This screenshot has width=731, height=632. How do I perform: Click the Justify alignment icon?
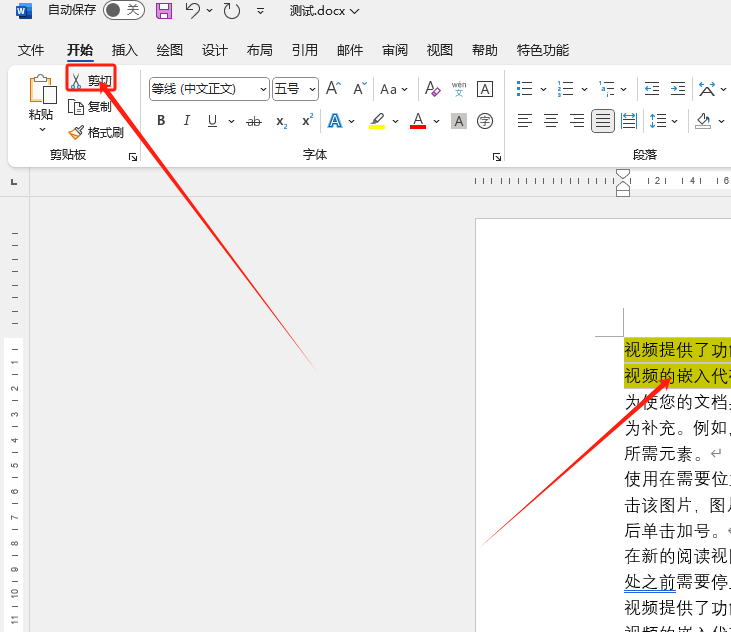coord(602,121)
